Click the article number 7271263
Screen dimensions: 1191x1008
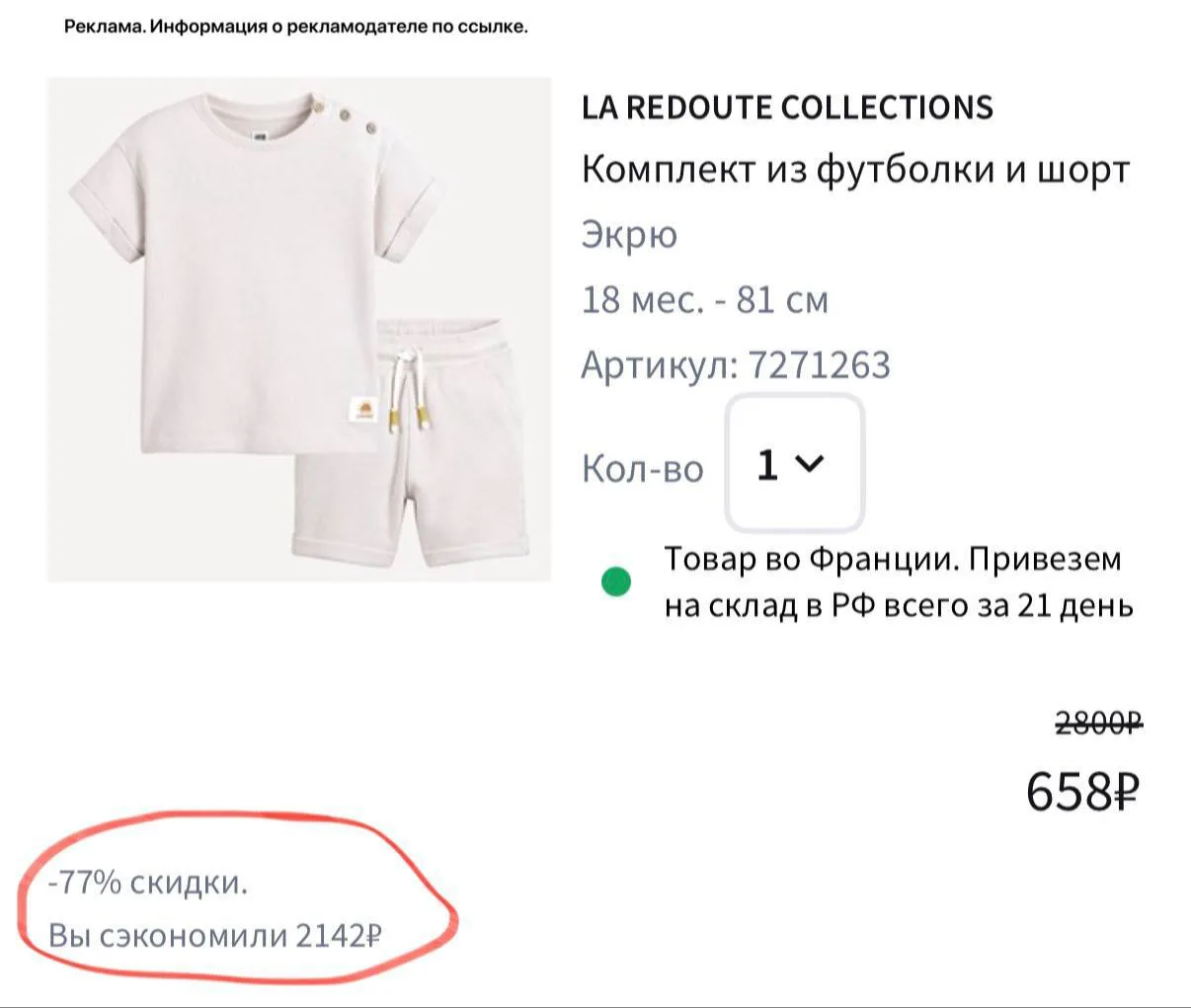pyautogui.click(x=736, y=365)
